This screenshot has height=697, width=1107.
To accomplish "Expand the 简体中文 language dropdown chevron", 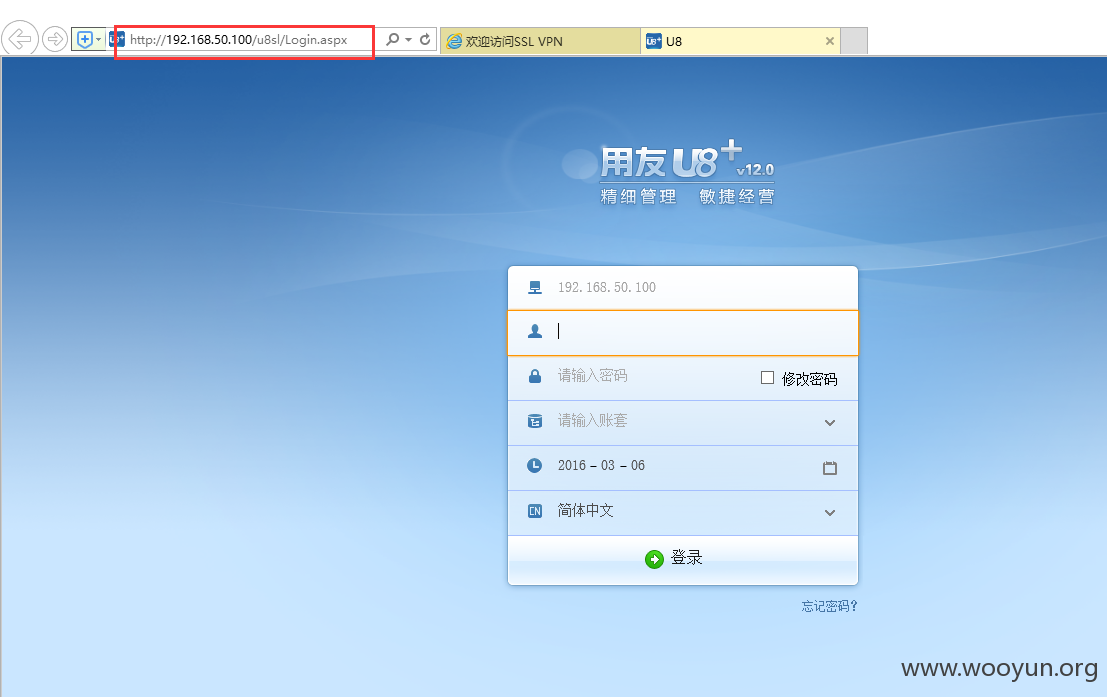I will [830, 513].
